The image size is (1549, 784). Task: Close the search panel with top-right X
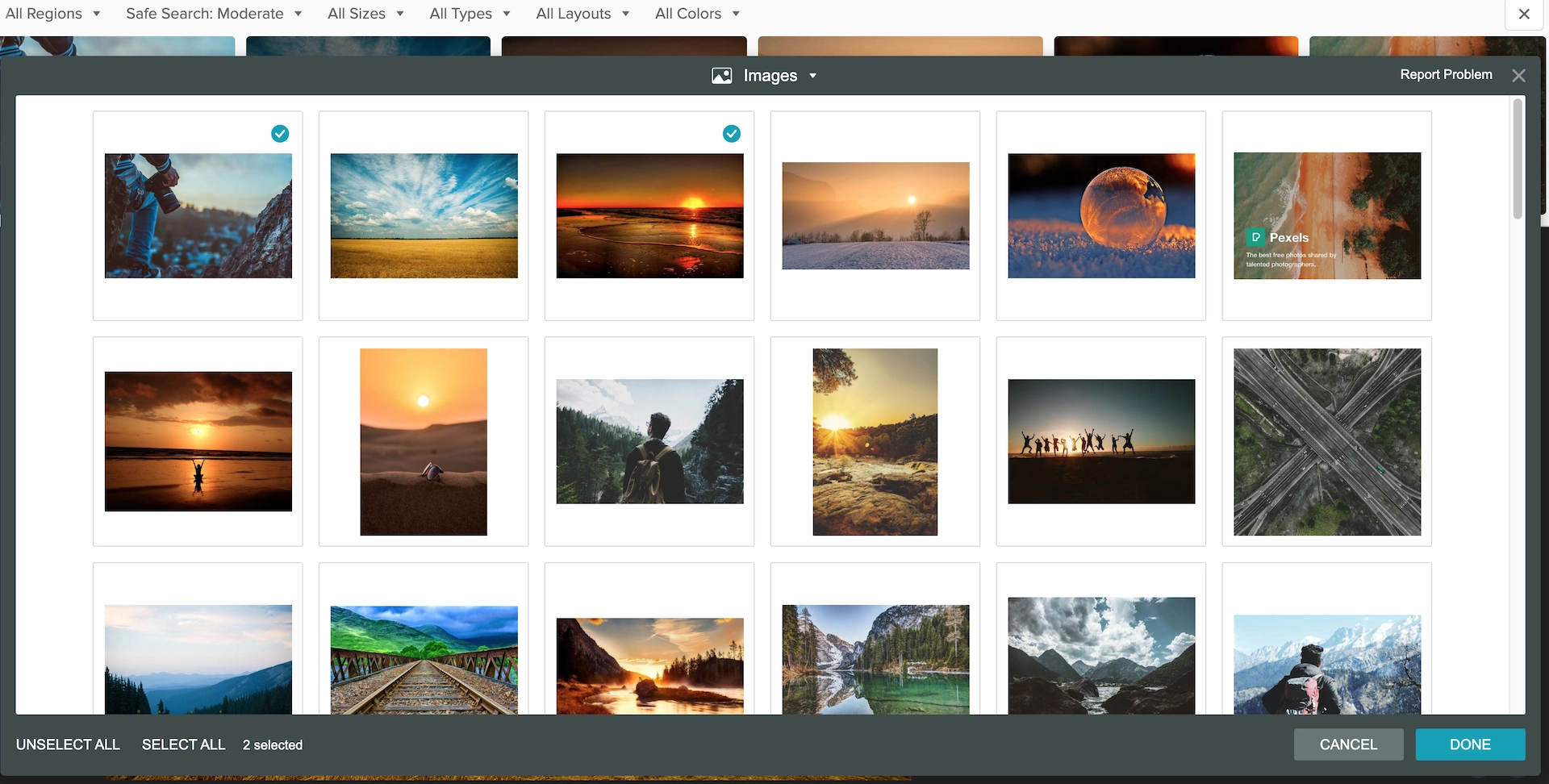(x=1524, y=14)
